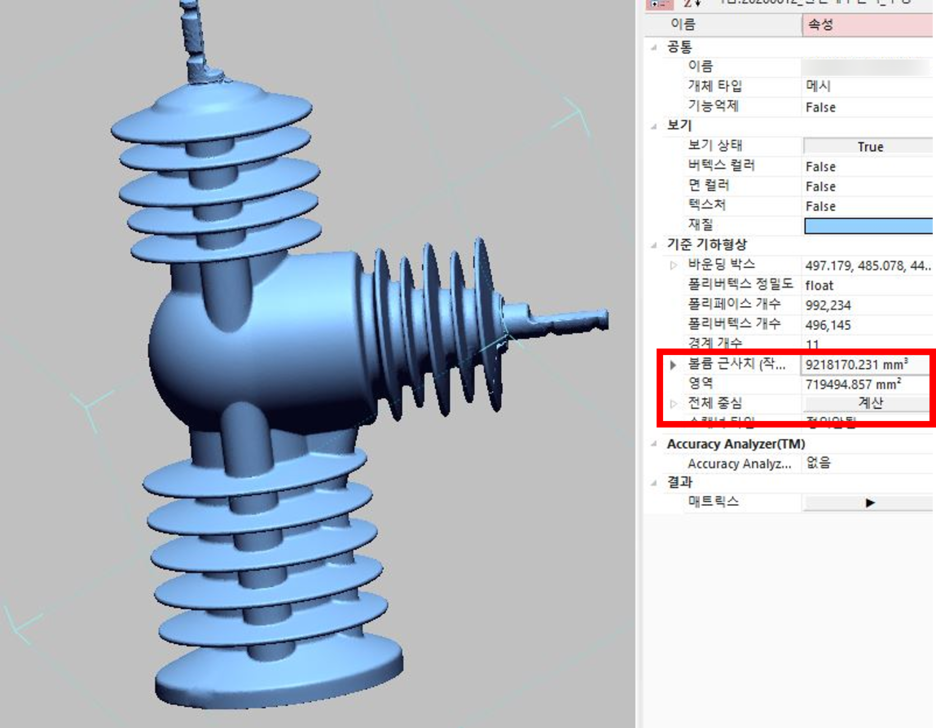Toggle 기능억제 False value
Image resolution: width=936 pixels, height=728 pixels.
tap(821, 107)
